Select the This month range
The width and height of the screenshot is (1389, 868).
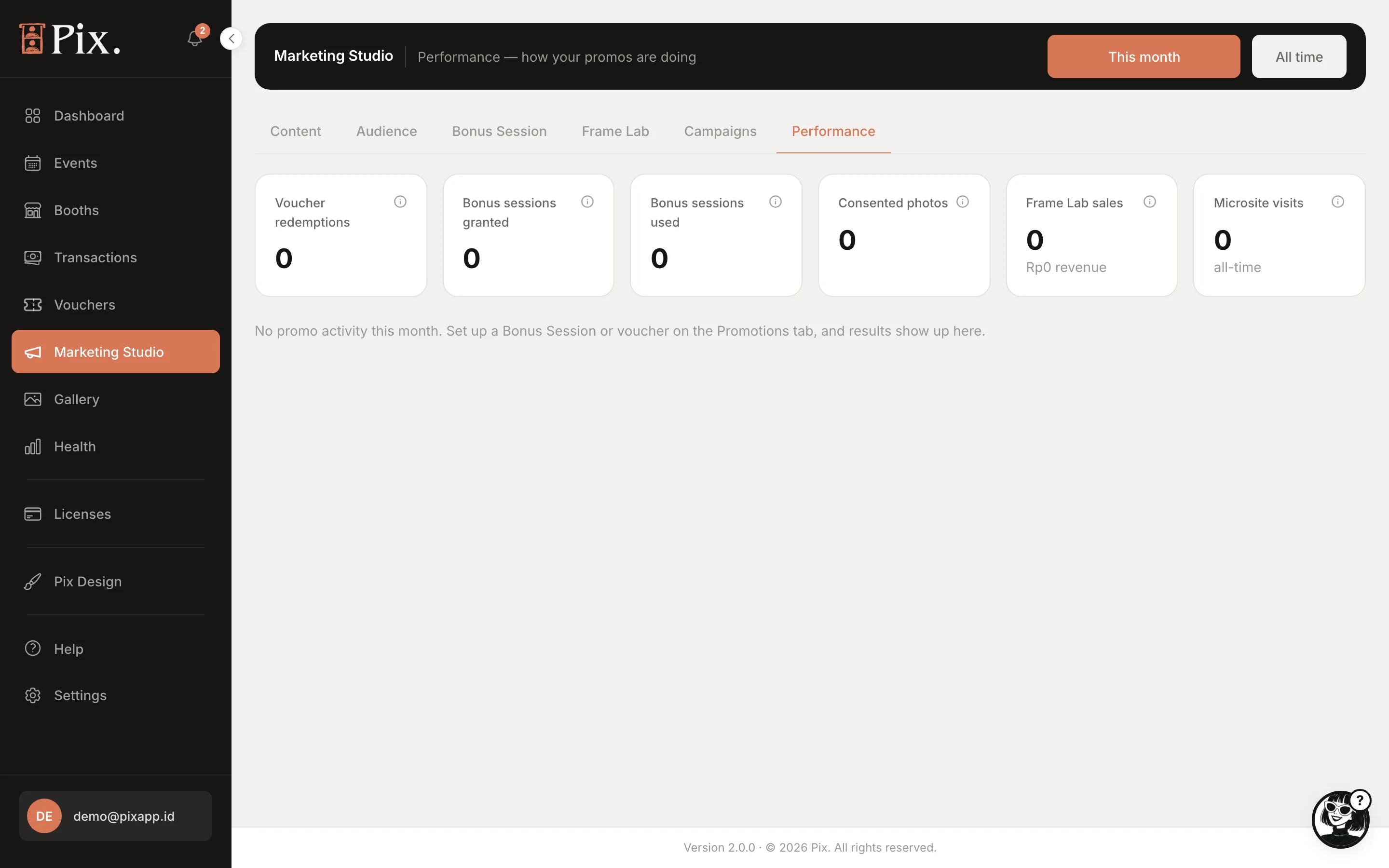coord(1144,56)
